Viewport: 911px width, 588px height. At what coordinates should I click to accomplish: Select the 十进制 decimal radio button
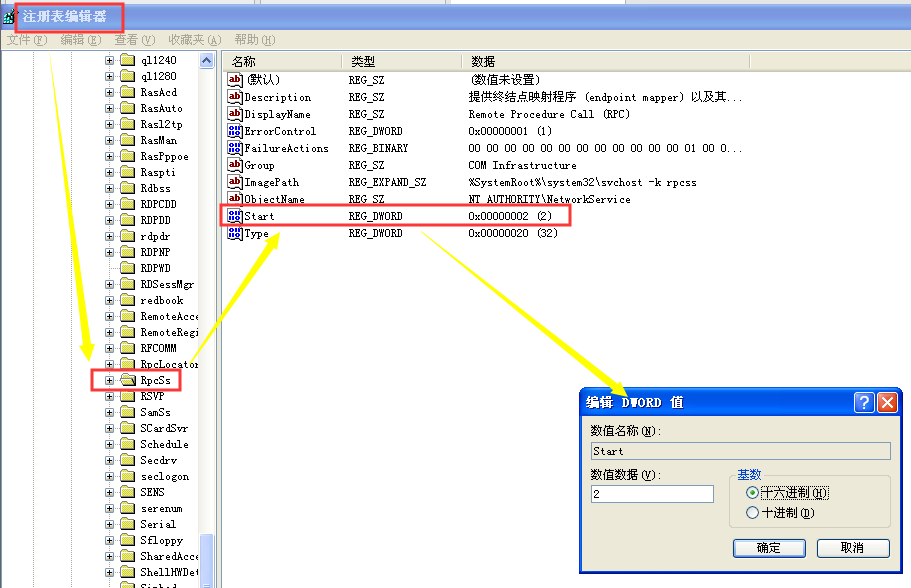click(752, 512)
